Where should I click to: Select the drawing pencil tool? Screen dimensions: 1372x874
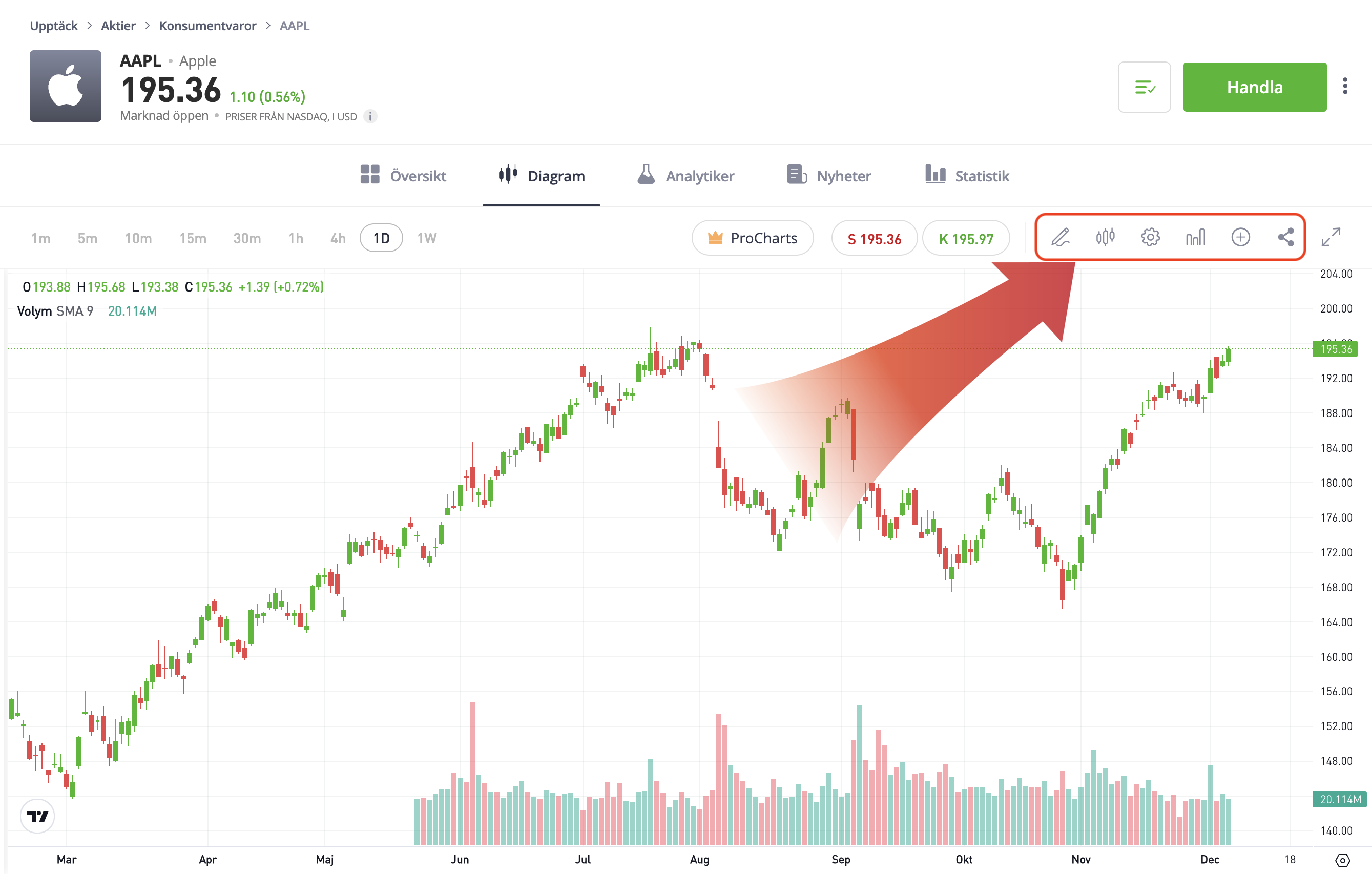click(1060, 237)
